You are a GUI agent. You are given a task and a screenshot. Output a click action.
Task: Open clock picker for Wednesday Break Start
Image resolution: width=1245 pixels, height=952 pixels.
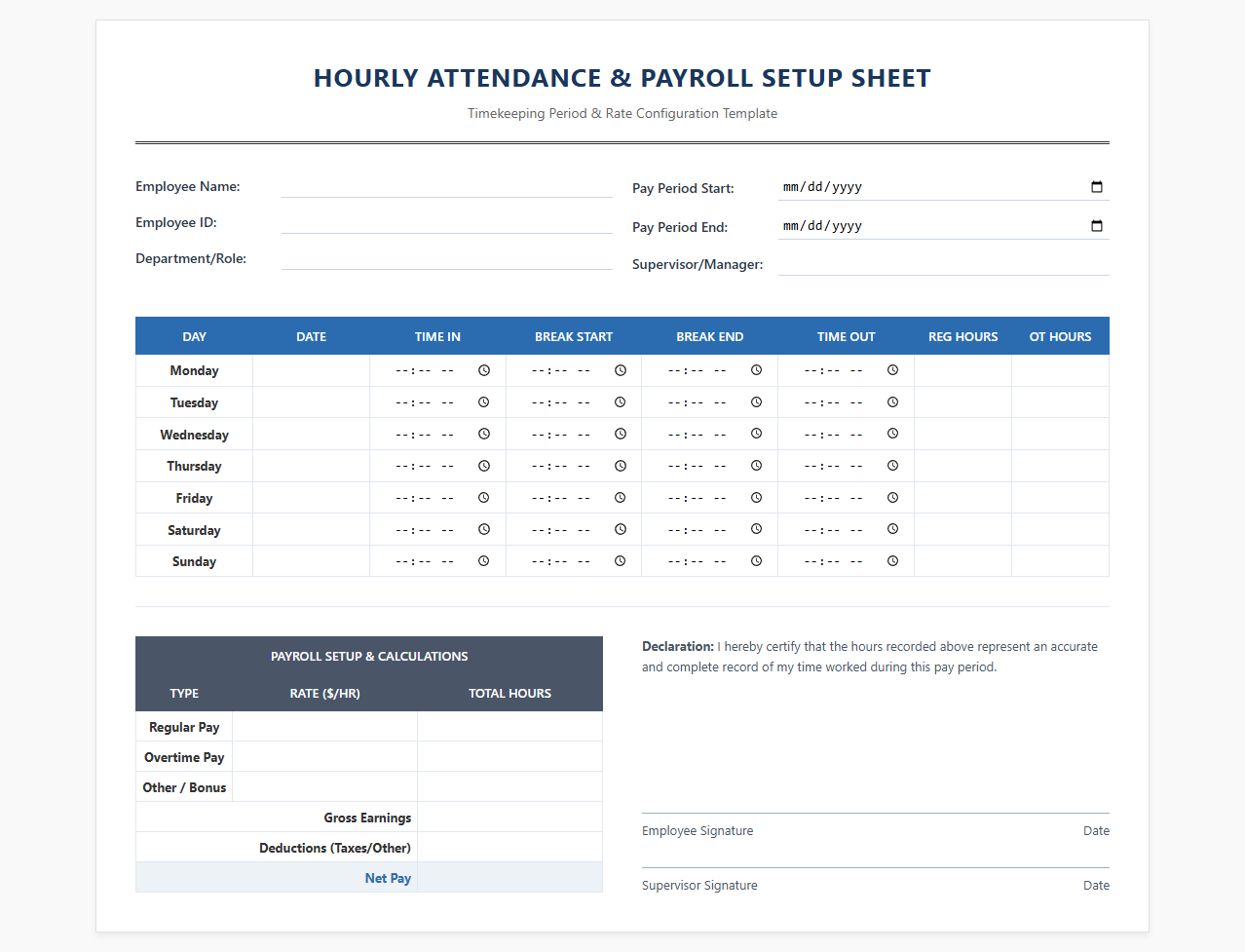(621, 434)
